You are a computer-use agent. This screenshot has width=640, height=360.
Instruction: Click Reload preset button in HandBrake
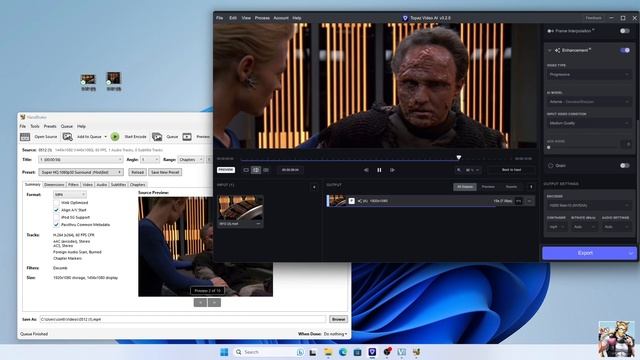coord(137,172)
